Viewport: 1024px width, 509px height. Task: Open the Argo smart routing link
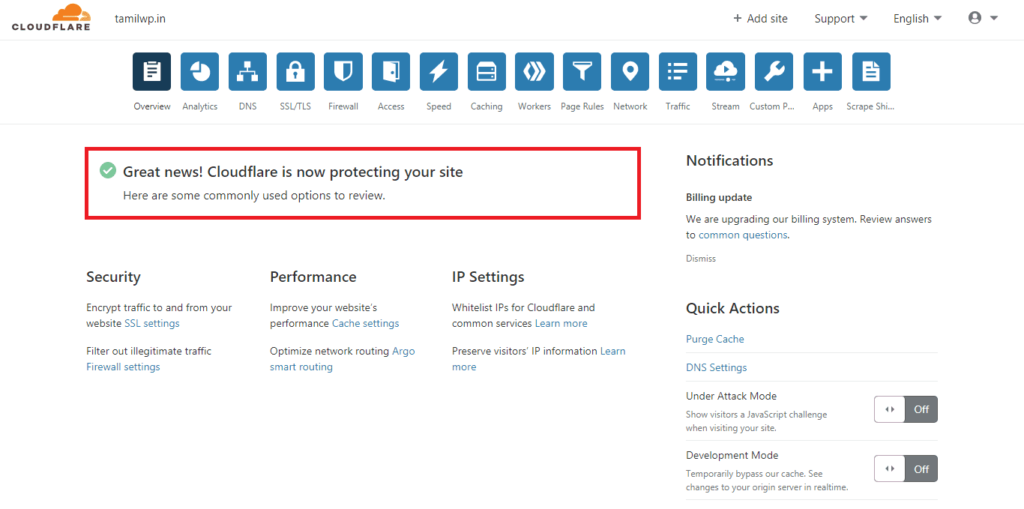pos(342,359)
